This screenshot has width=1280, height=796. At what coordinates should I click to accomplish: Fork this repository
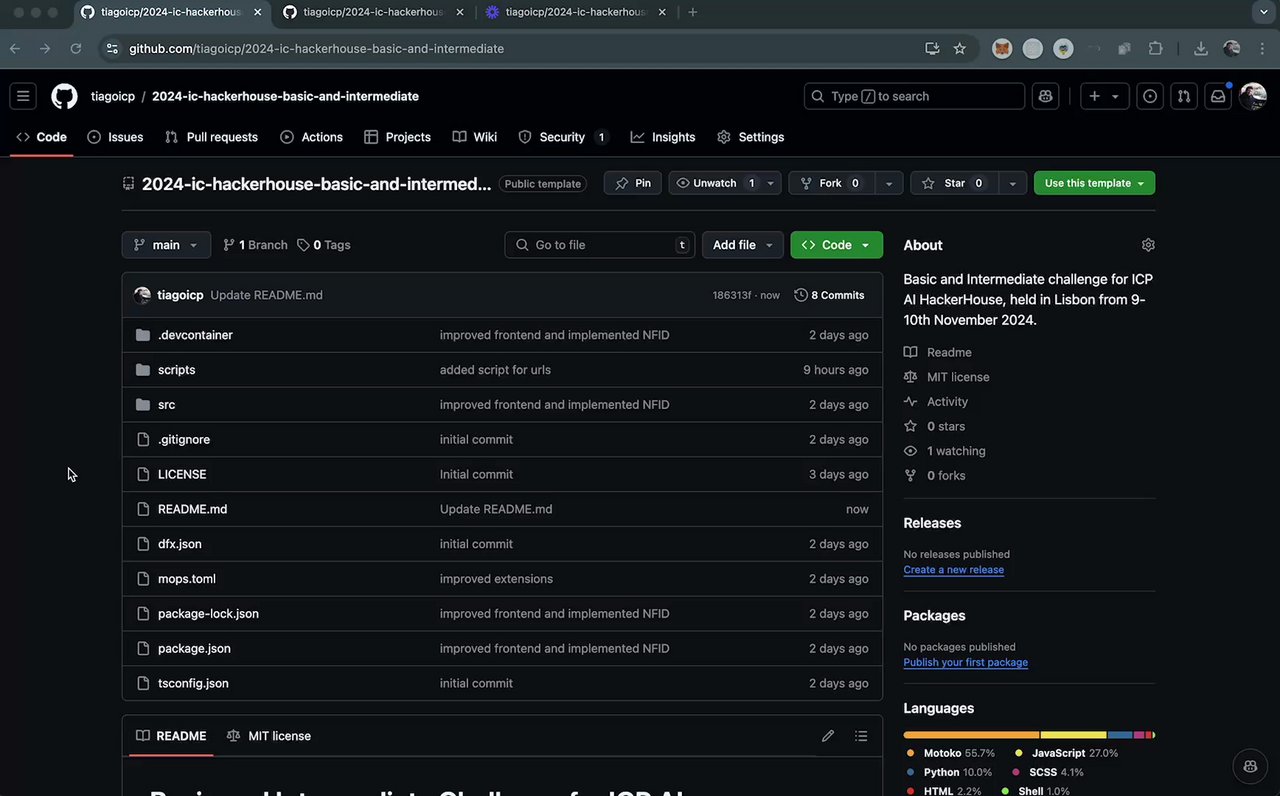(x=832, y=183)
